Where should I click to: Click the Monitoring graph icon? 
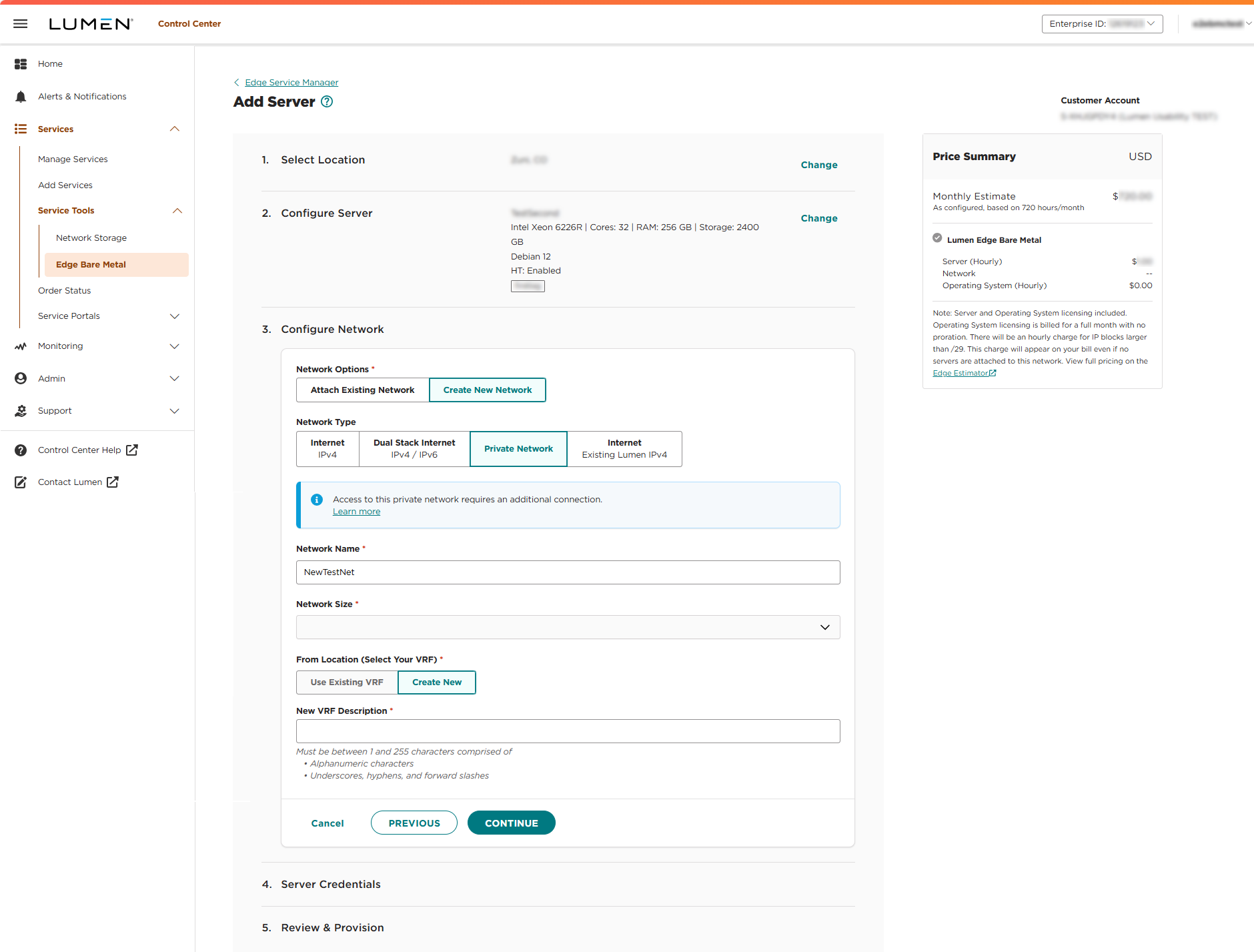click(21, 346)
